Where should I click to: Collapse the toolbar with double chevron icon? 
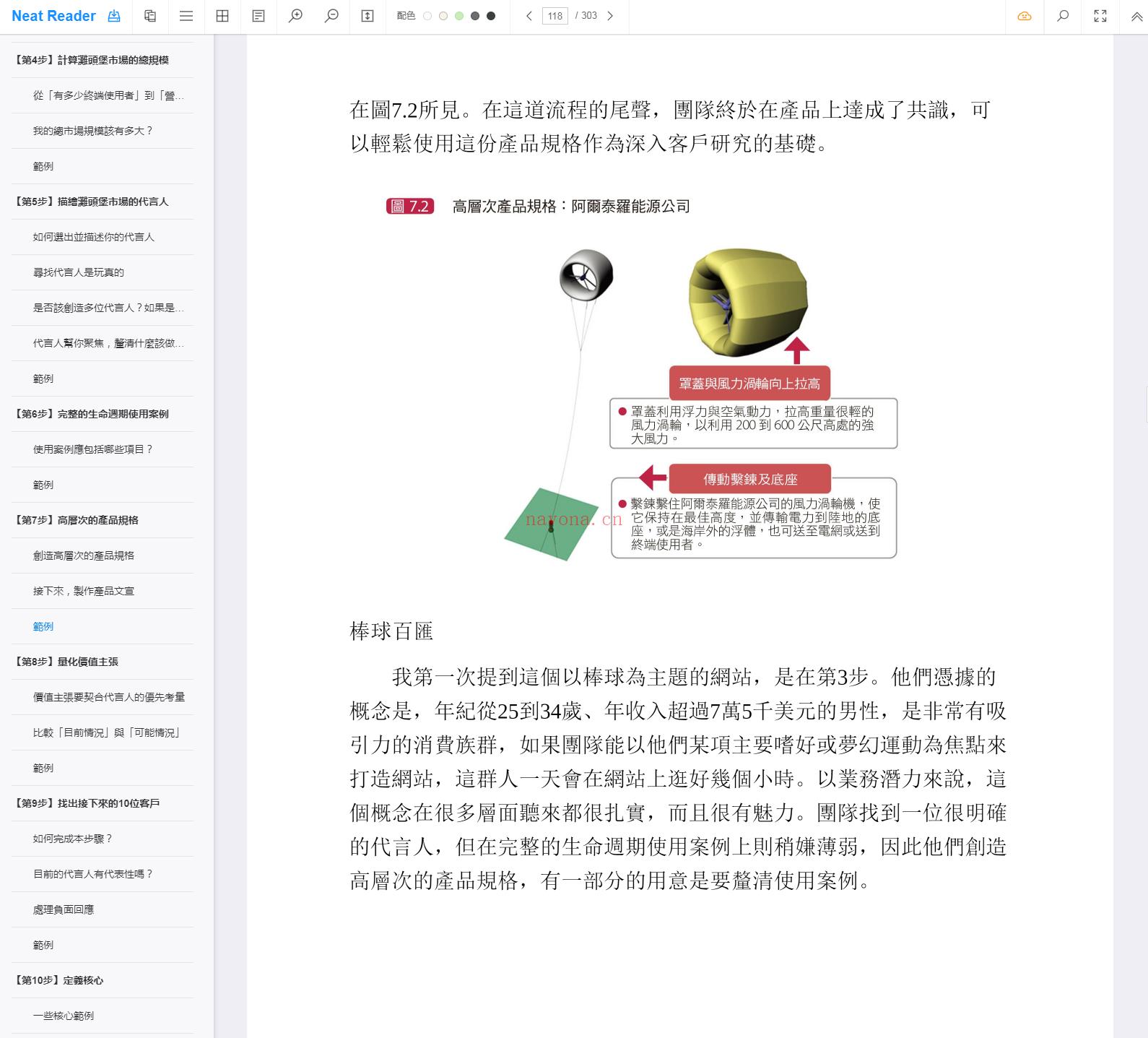pos(1136,17)
